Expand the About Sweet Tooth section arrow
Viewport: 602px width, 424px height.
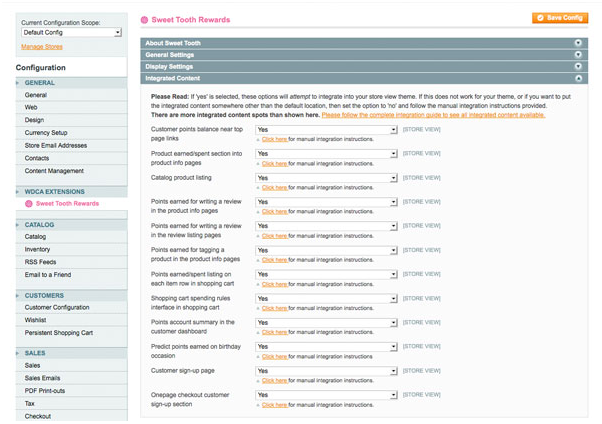[x=578, y=43]
